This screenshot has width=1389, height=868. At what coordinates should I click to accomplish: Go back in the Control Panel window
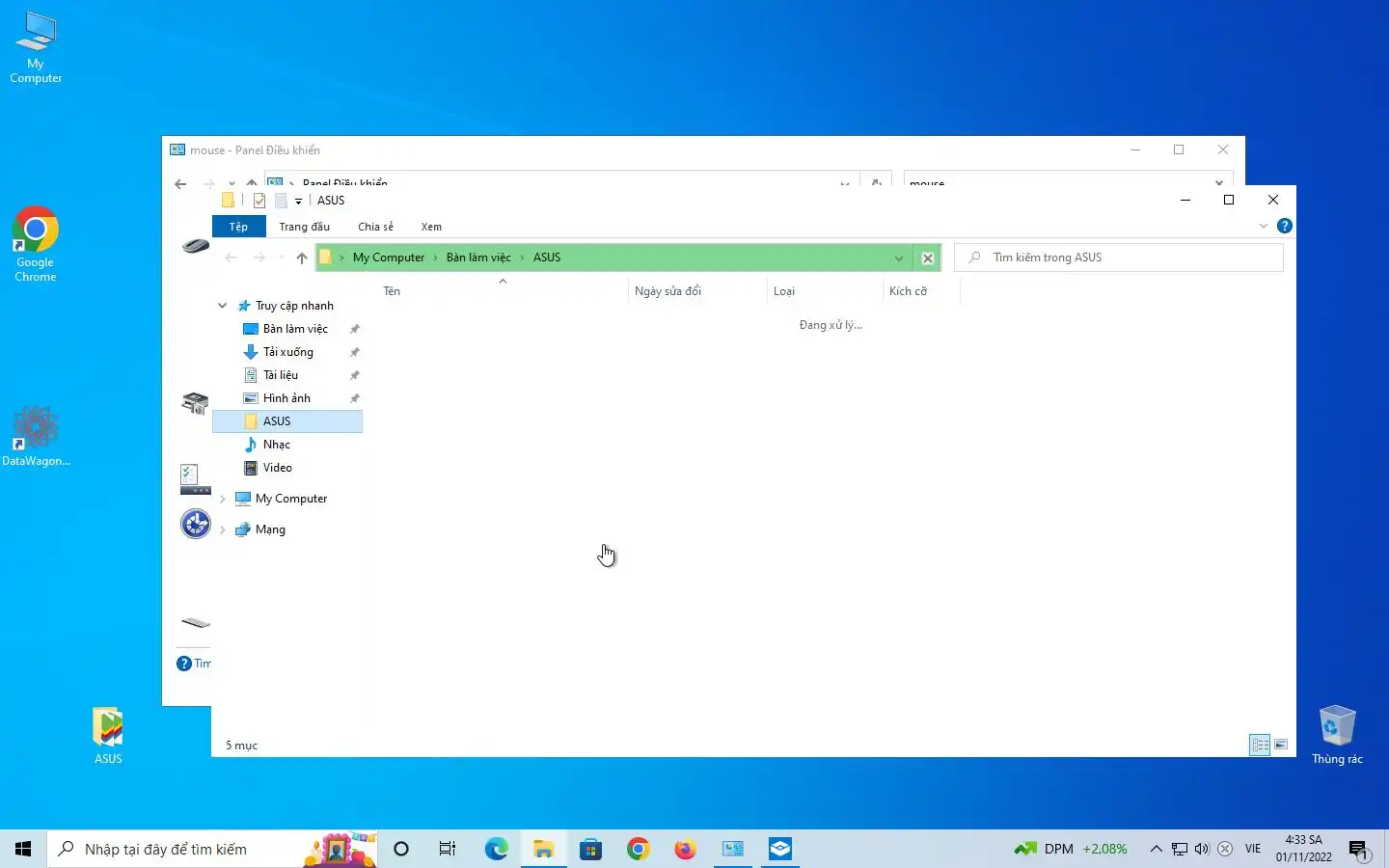click(180, 183)
